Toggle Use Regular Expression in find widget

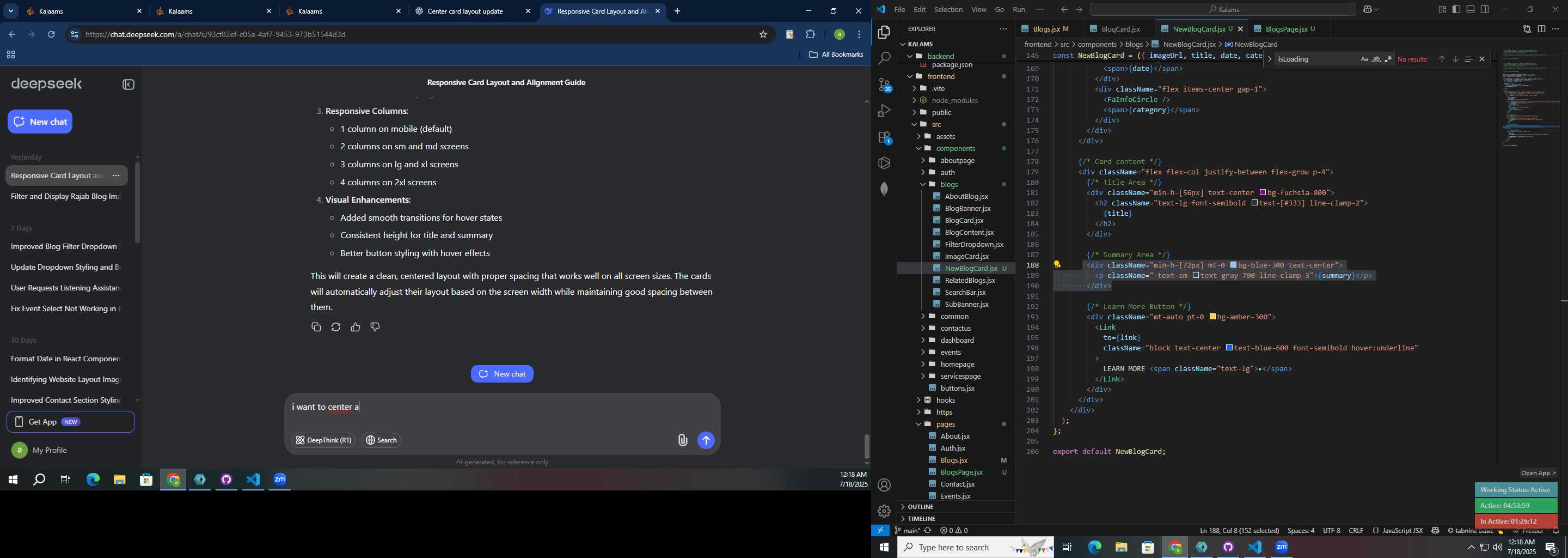[x=1388, y=59]
